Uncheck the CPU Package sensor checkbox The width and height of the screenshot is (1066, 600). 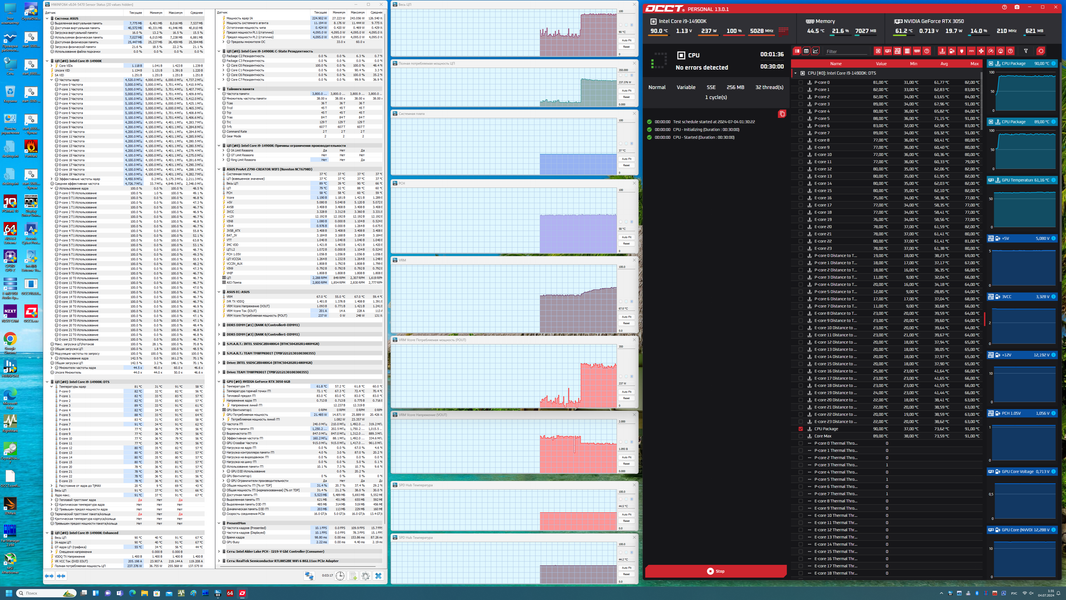(800, 429)
